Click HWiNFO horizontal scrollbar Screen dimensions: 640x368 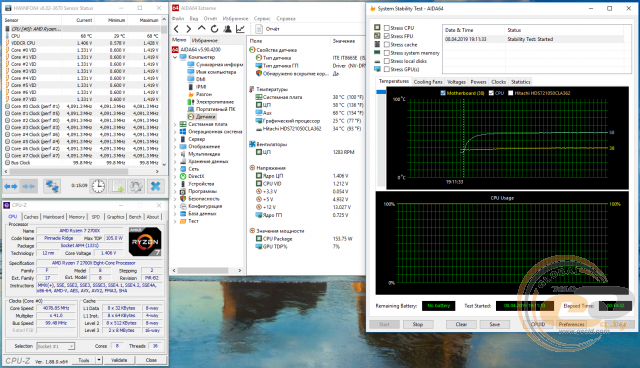coord(82,171)
